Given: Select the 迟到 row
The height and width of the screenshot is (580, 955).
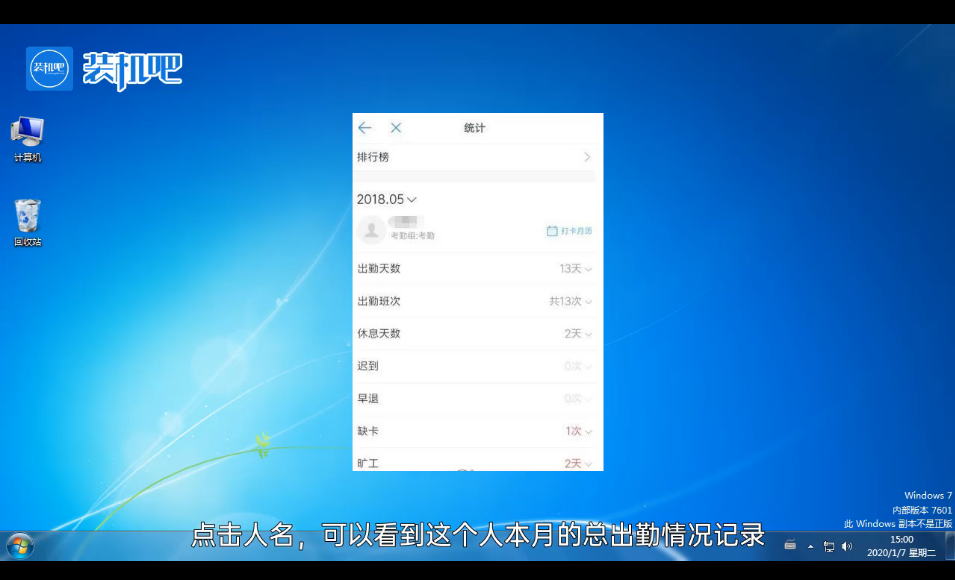Looking at the screenshot, I should point(476,366).
